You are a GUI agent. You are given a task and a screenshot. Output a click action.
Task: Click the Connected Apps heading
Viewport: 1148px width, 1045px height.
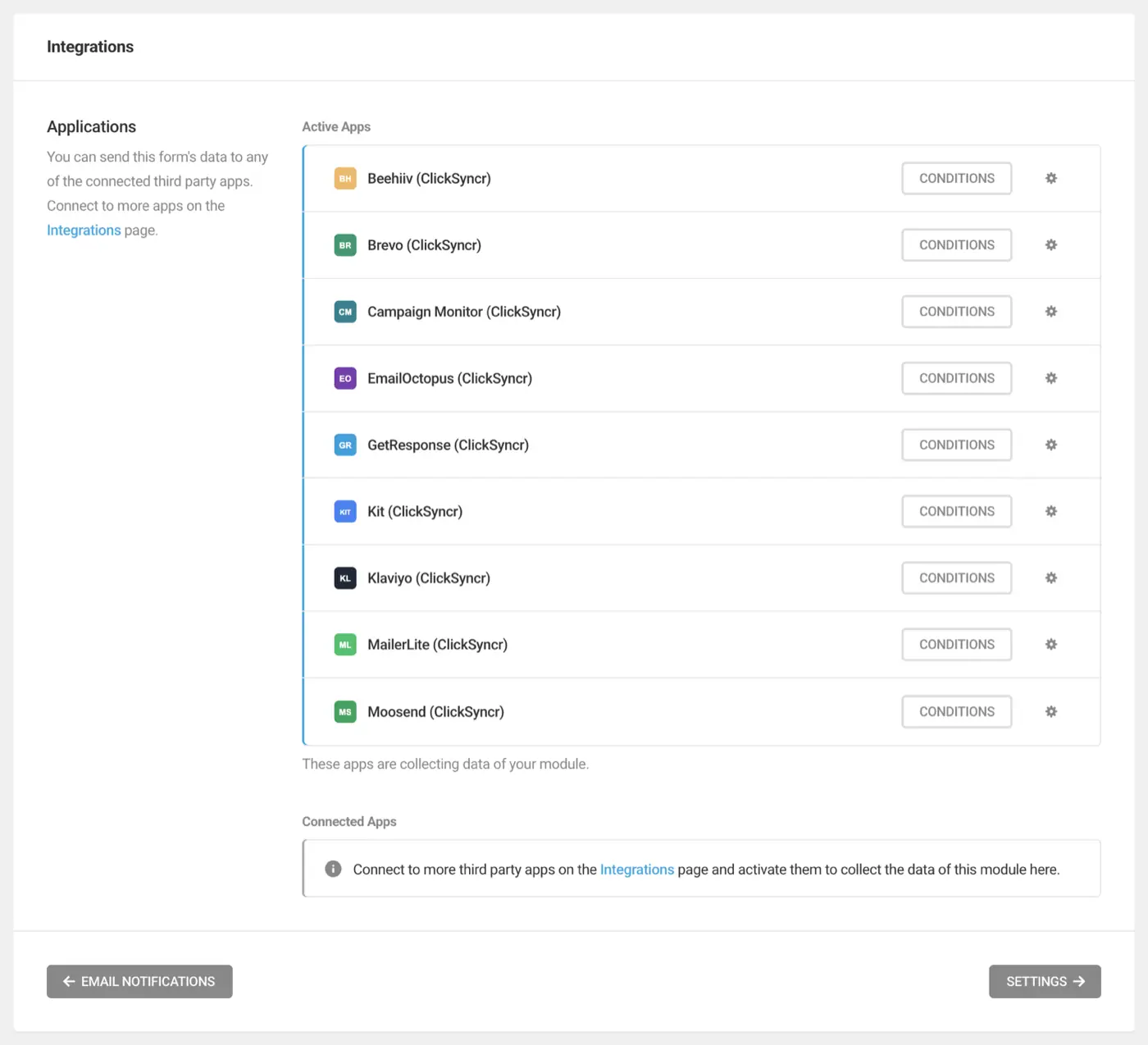(349, 821)
